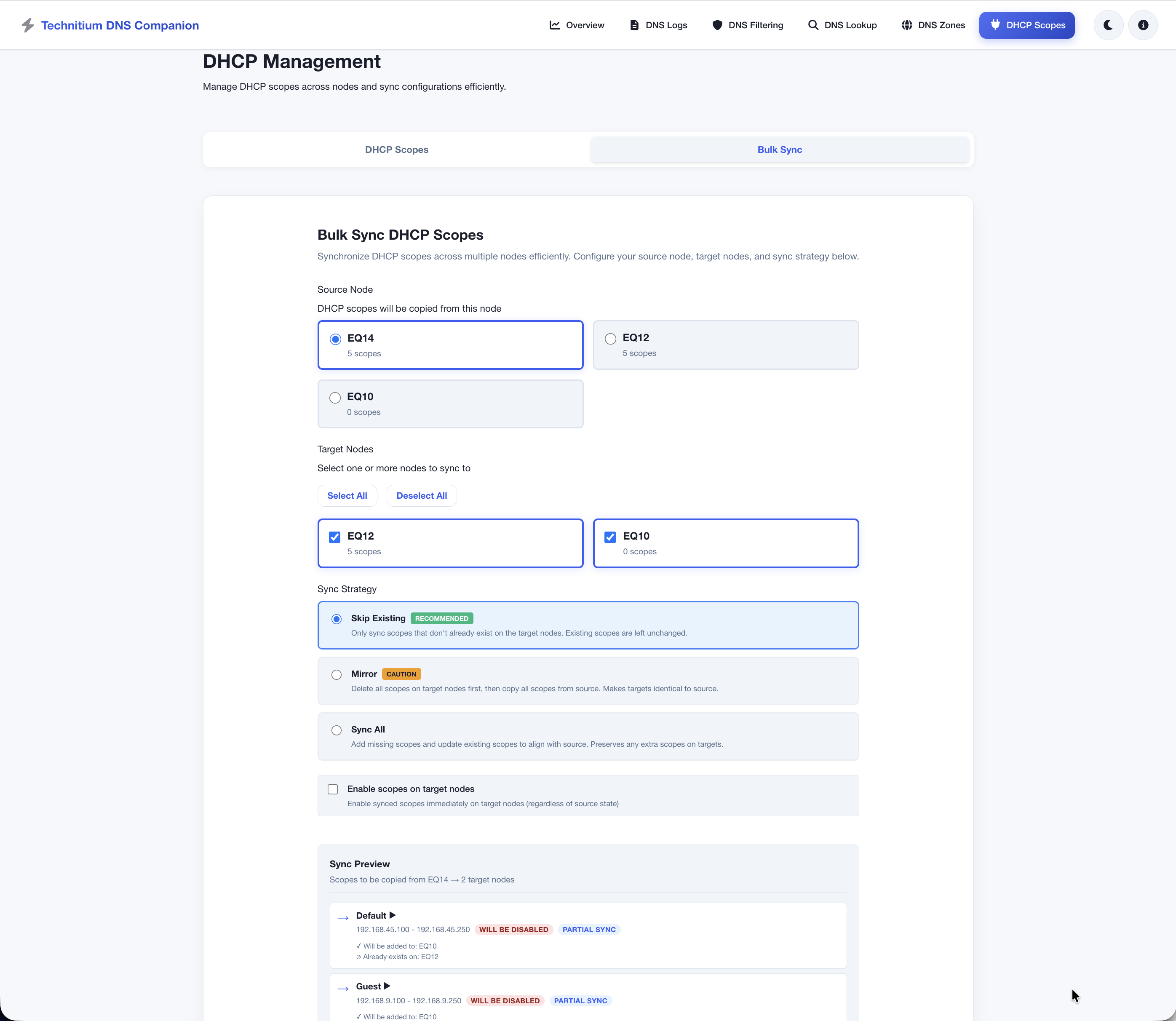Click Select All target nodes

(x=347, y=495)
